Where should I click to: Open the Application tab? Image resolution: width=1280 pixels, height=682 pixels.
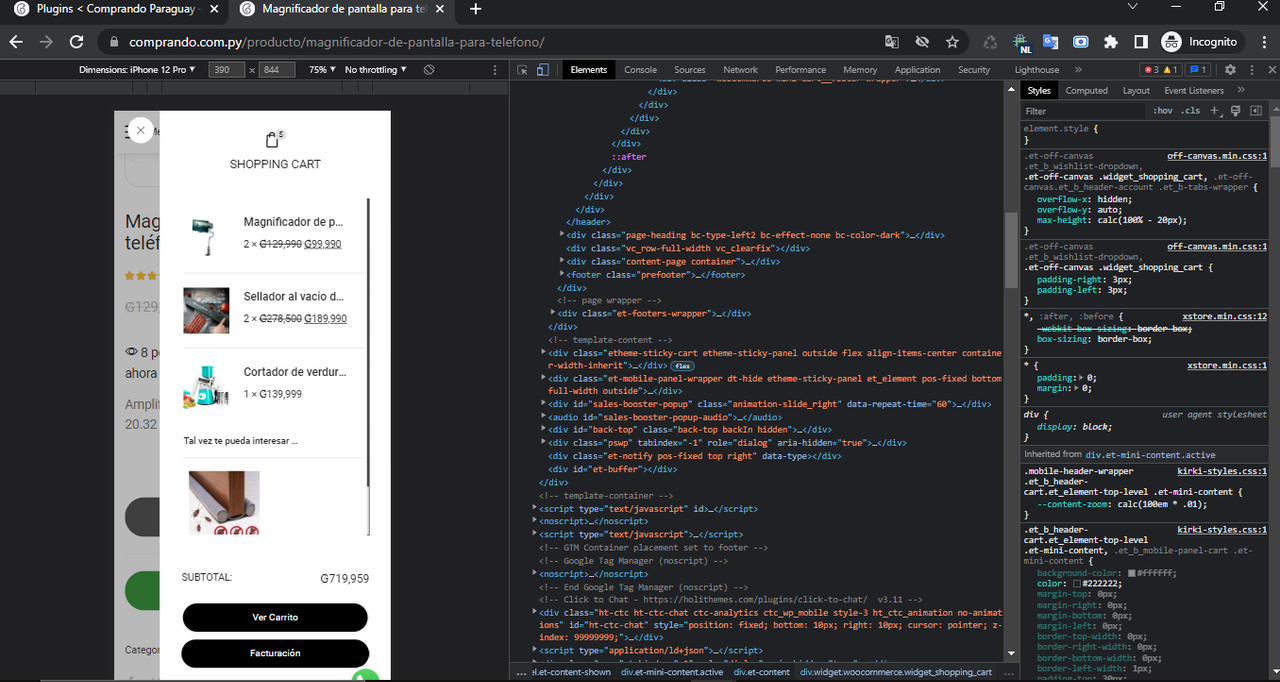(x=917, y=70)
